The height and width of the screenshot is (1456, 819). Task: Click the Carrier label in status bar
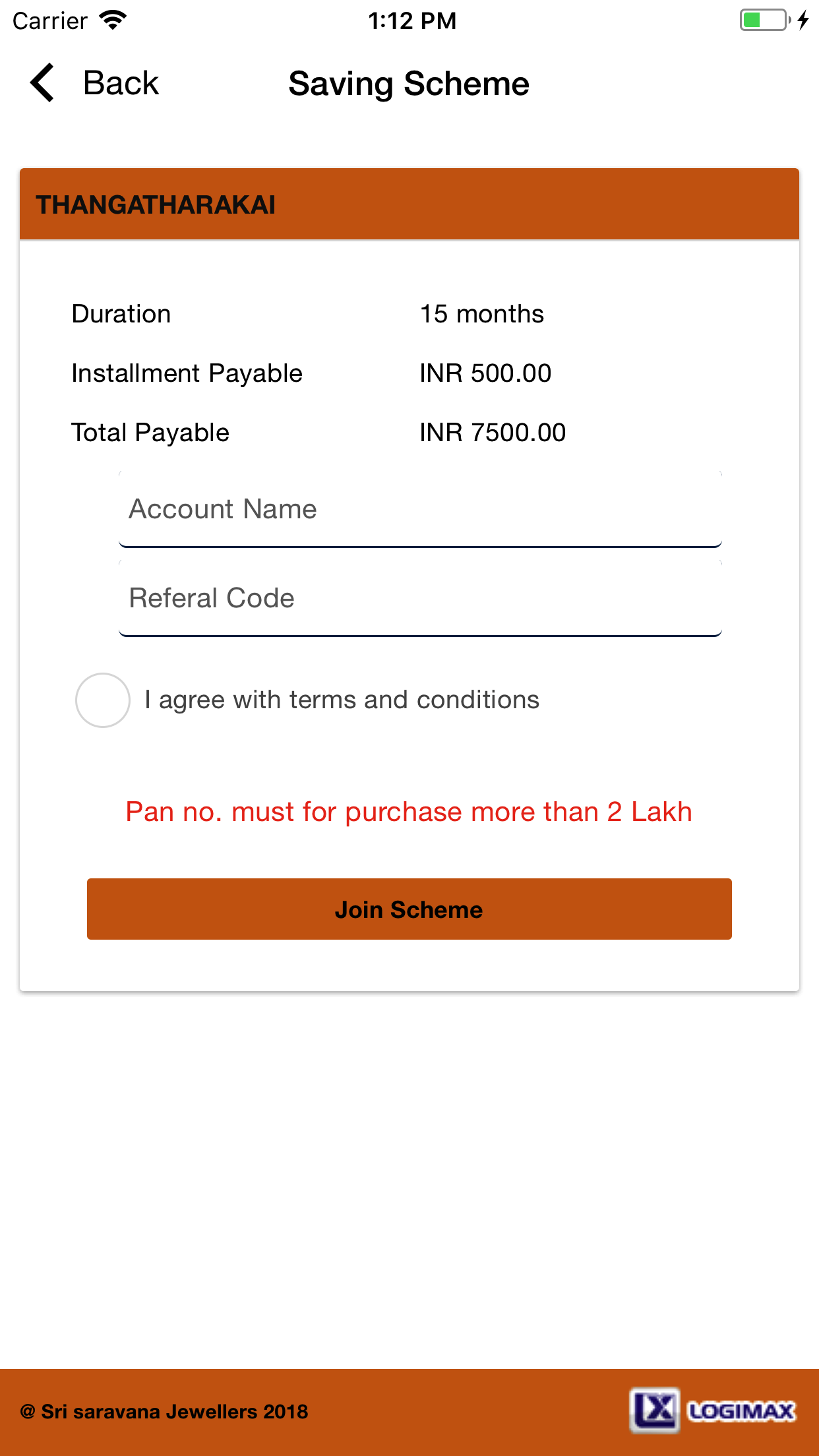(50, 21)
